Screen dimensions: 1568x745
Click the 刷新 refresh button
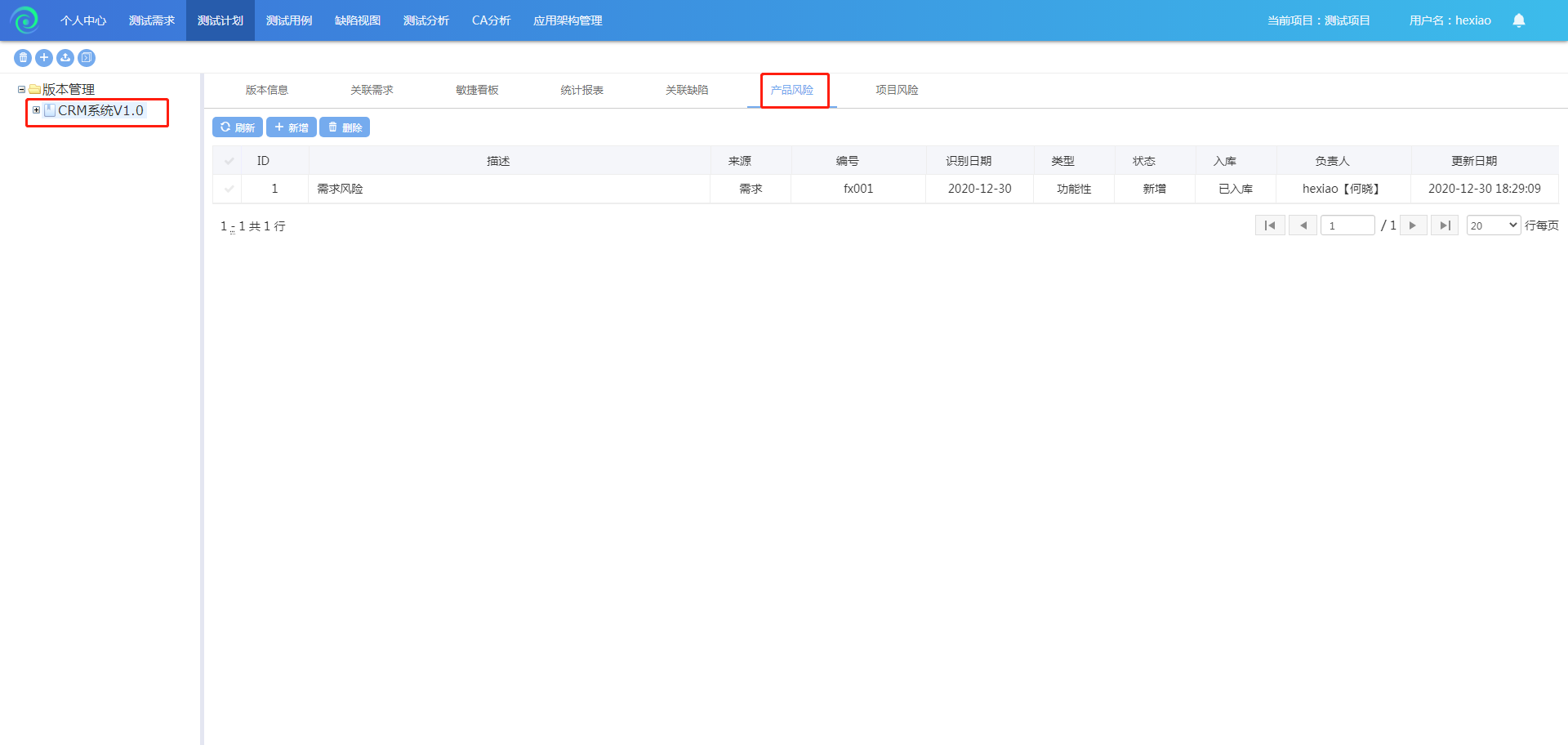238,127
